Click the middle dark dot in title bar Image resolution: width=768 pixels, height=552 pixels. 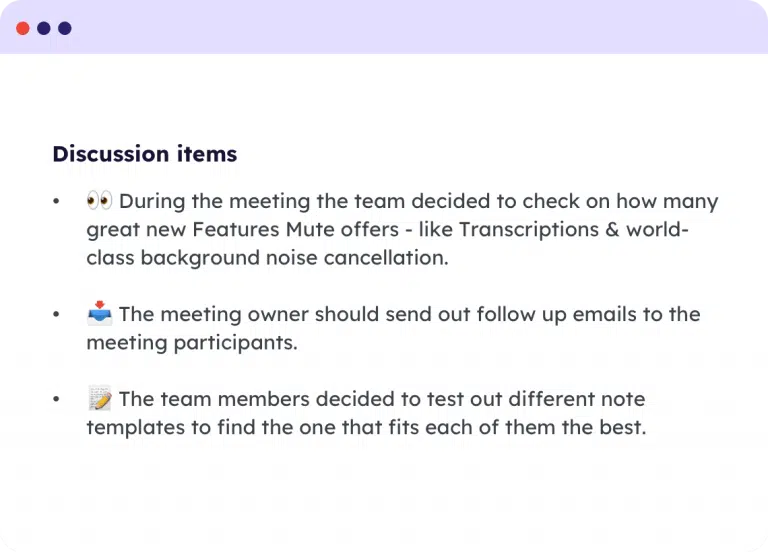click(x=44, y=28)
